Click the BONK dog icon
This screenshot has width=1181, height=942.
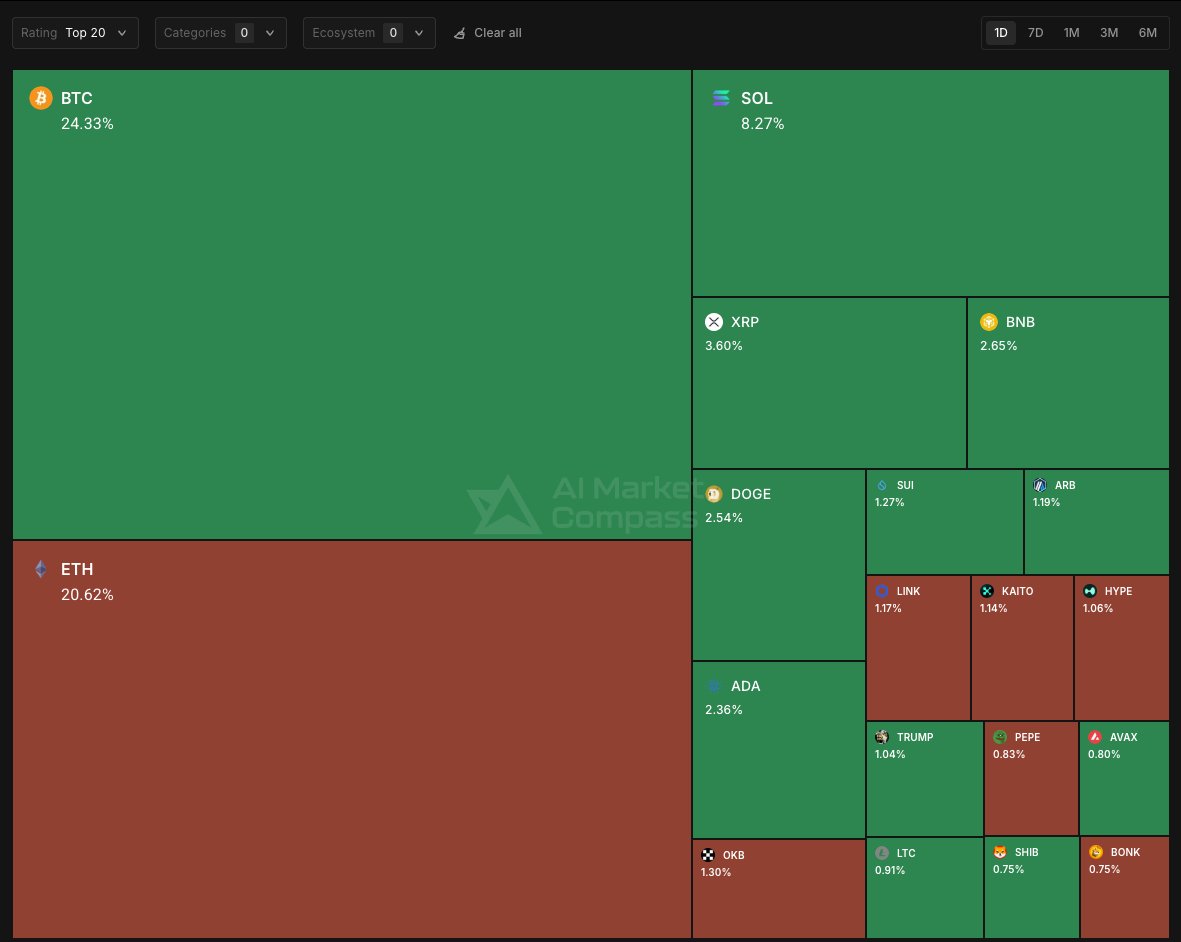(x=1096, y=852)
